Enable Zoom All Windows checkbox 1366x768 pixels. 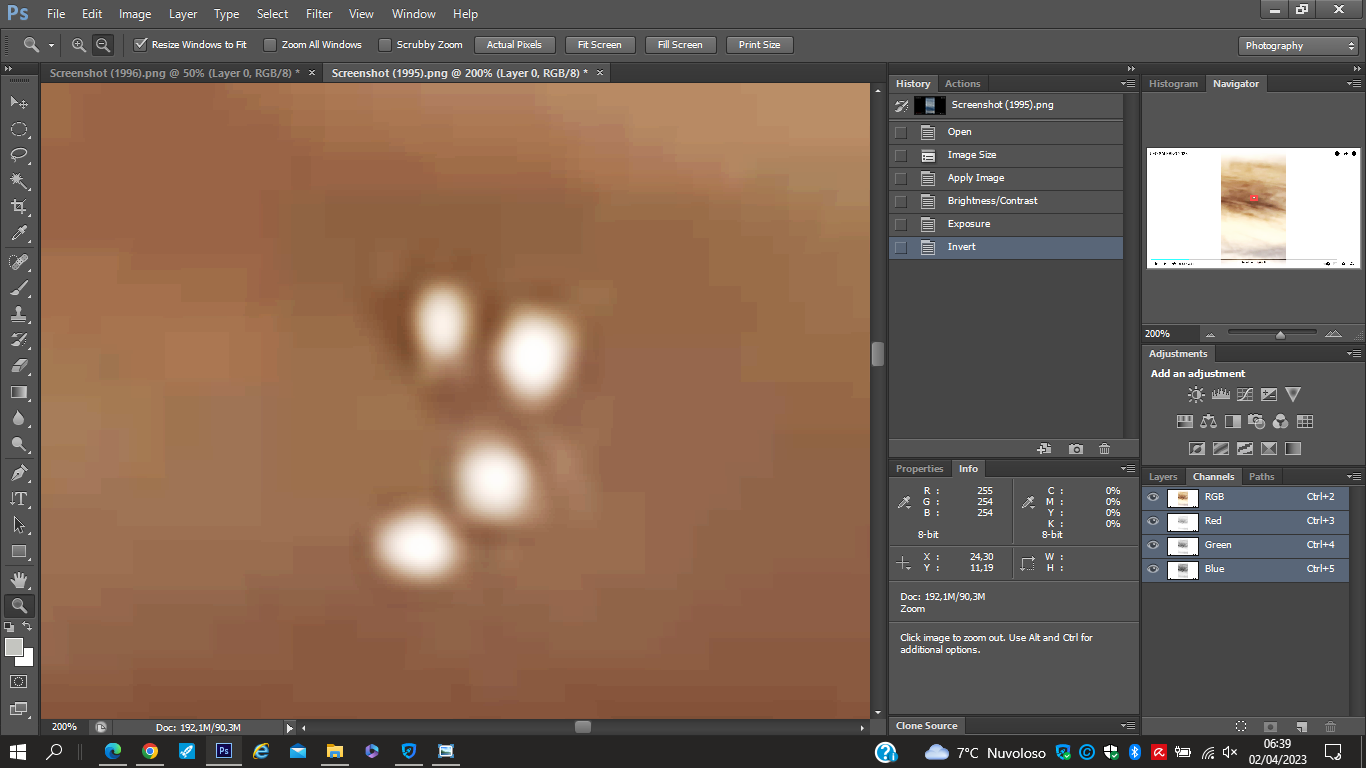(270, 45)
